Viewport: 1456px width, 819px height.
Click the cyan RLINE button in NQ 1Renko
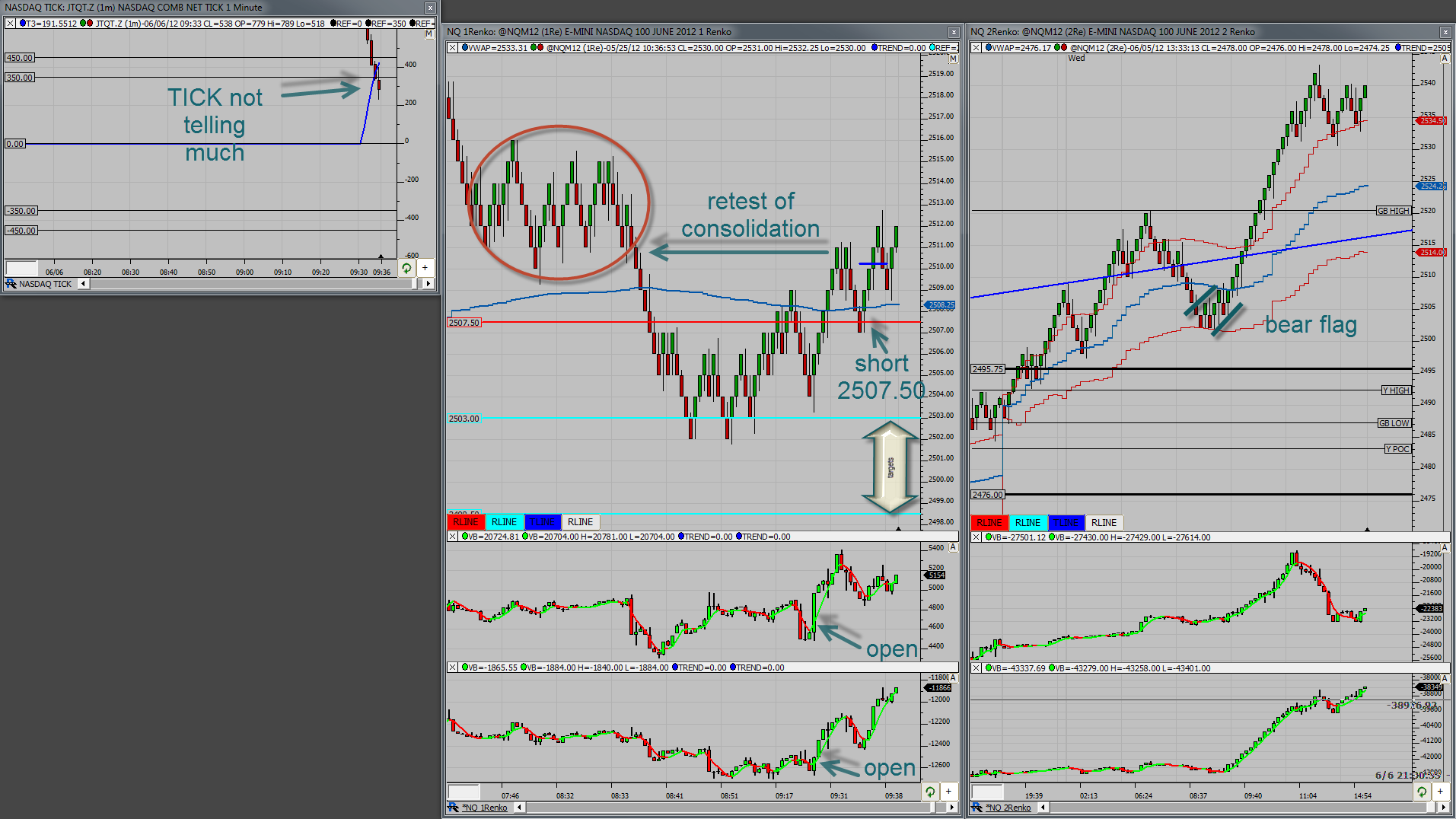(x=504, y=522)
